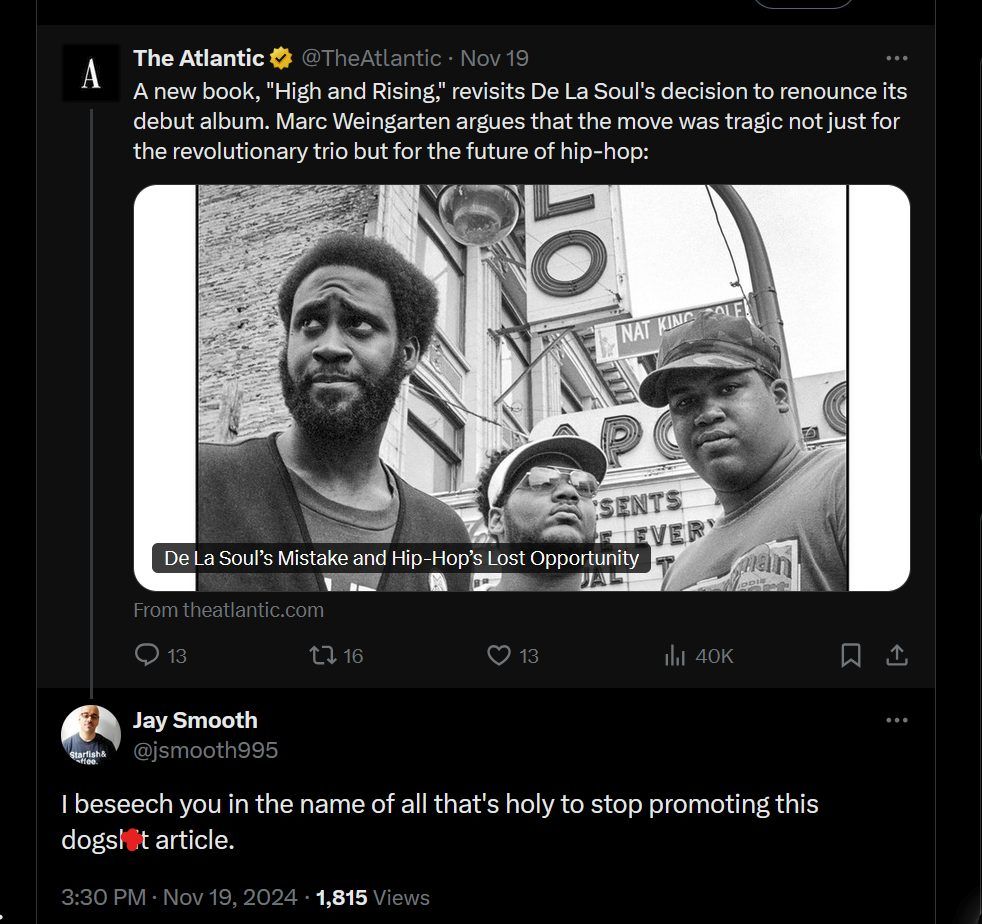Bookmark The Atlantic's tweet
Screen dimensions: 982x924
pyautogui.click(x=849, y=655)
